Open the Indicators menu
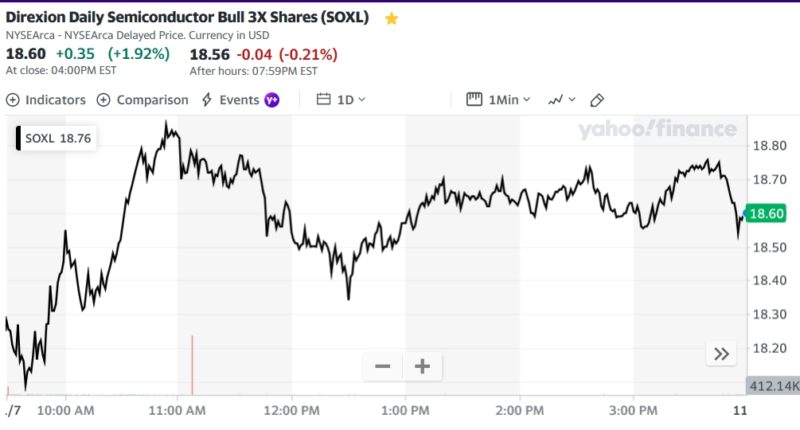The image size is (800, 430). click(46, 100)
